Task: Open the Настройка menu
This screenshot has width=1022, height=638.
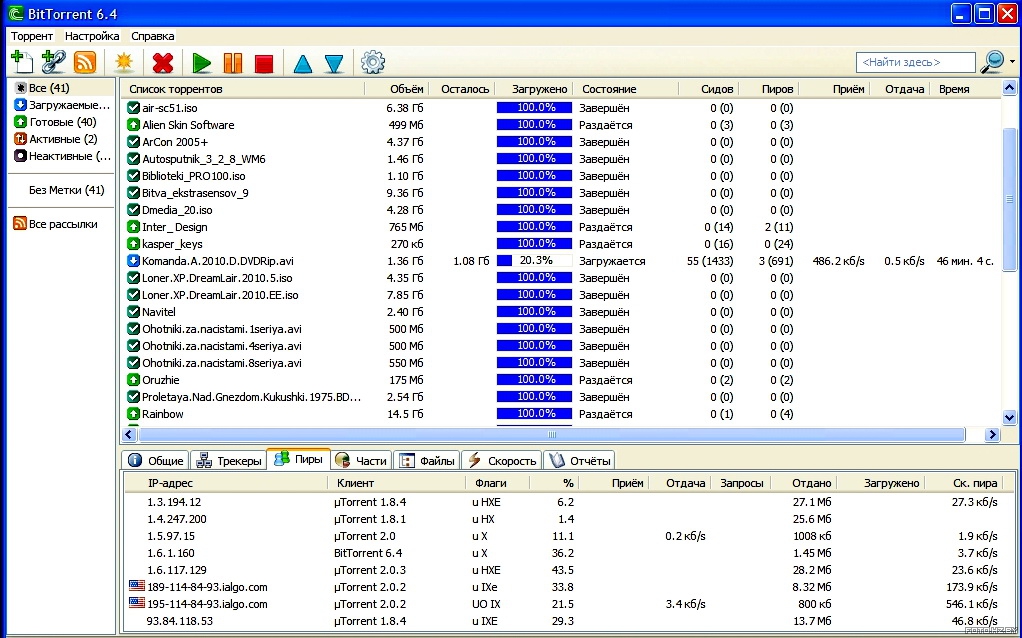Action: [x=92, y=36]
